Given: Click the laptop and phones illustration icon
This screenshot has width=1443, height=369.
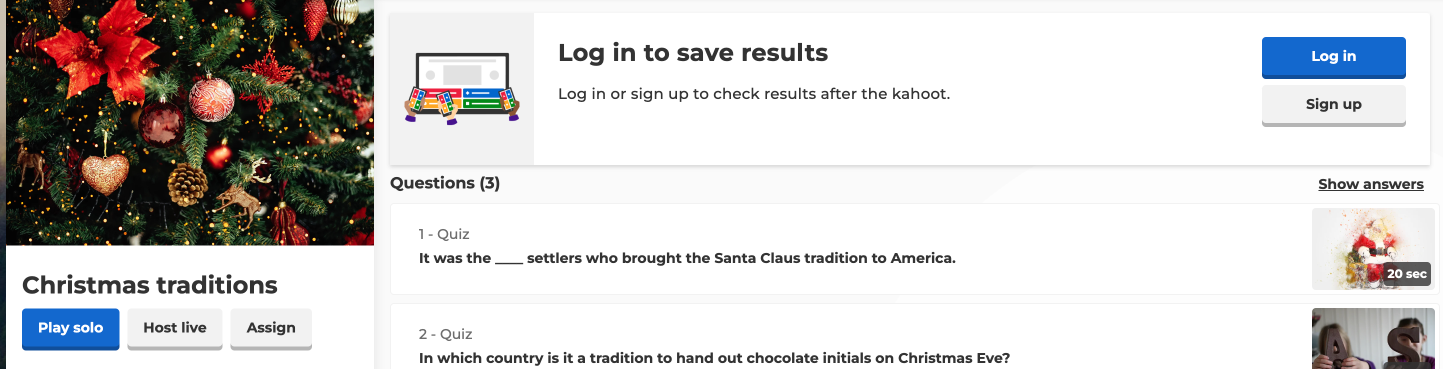Looking at the screenshot, I should (462, 89).
